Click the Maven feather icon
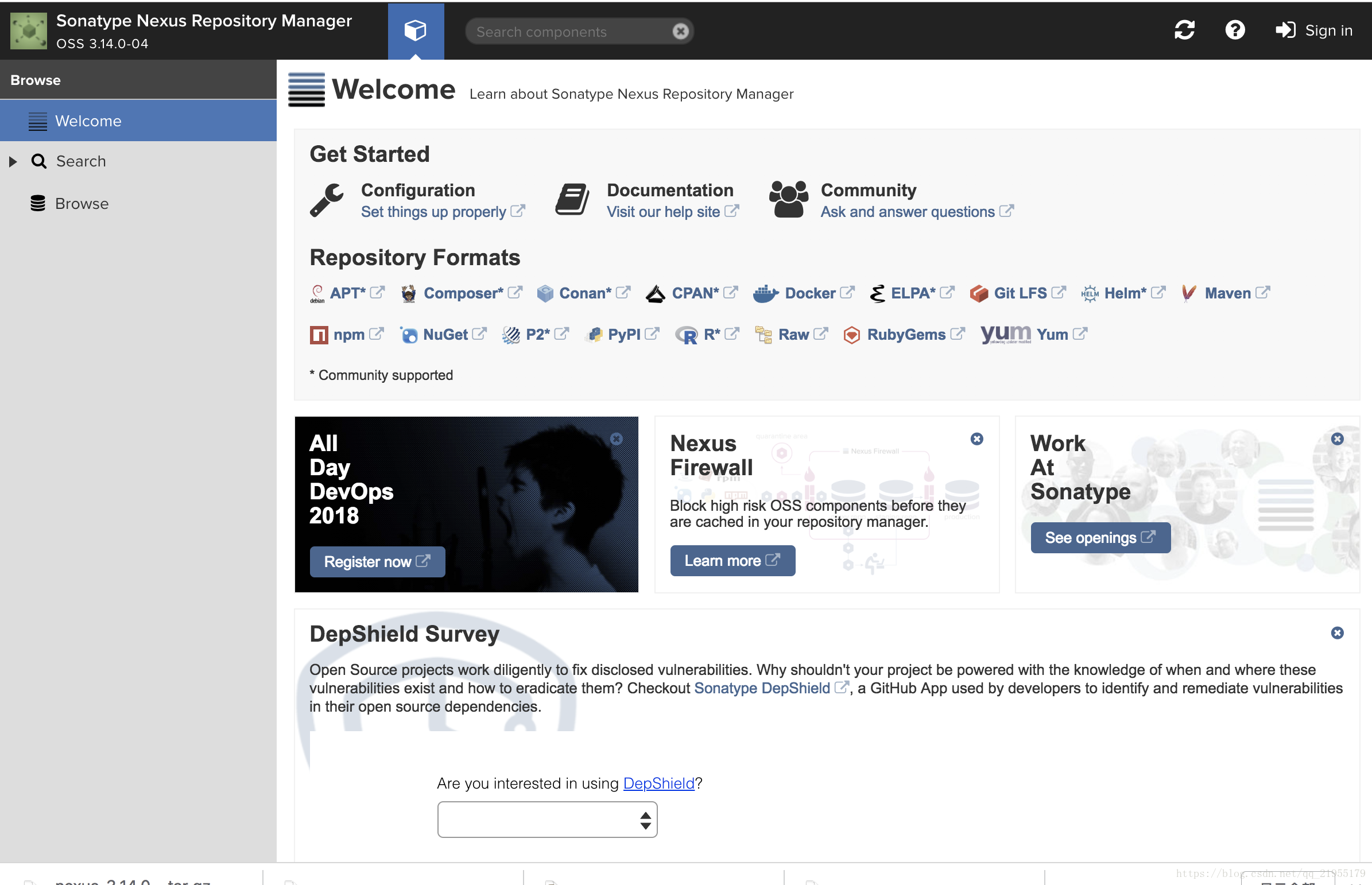This screenshot has width=1372, height=885. (x=1189, y=294)
